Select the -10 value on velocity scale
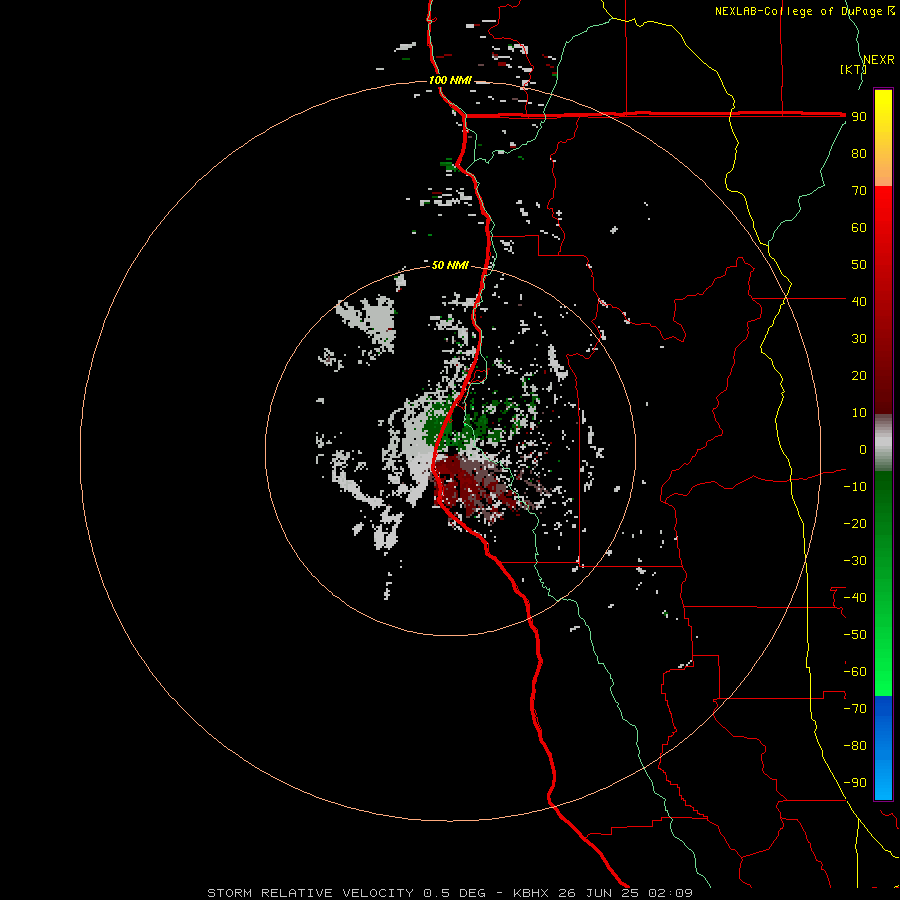 (x=855, y=487)
